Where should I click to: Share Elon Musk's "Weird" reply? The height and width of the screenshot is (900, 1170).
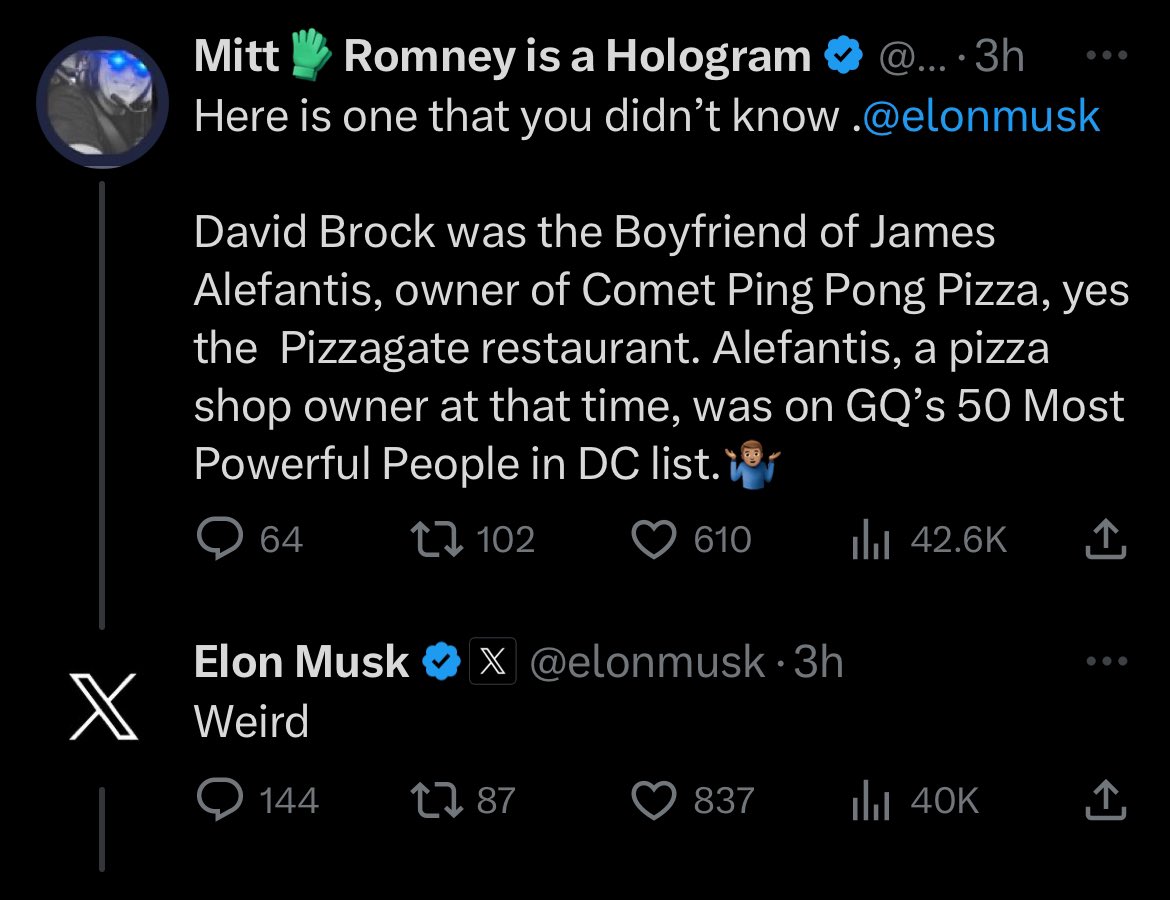[1106, 800]
